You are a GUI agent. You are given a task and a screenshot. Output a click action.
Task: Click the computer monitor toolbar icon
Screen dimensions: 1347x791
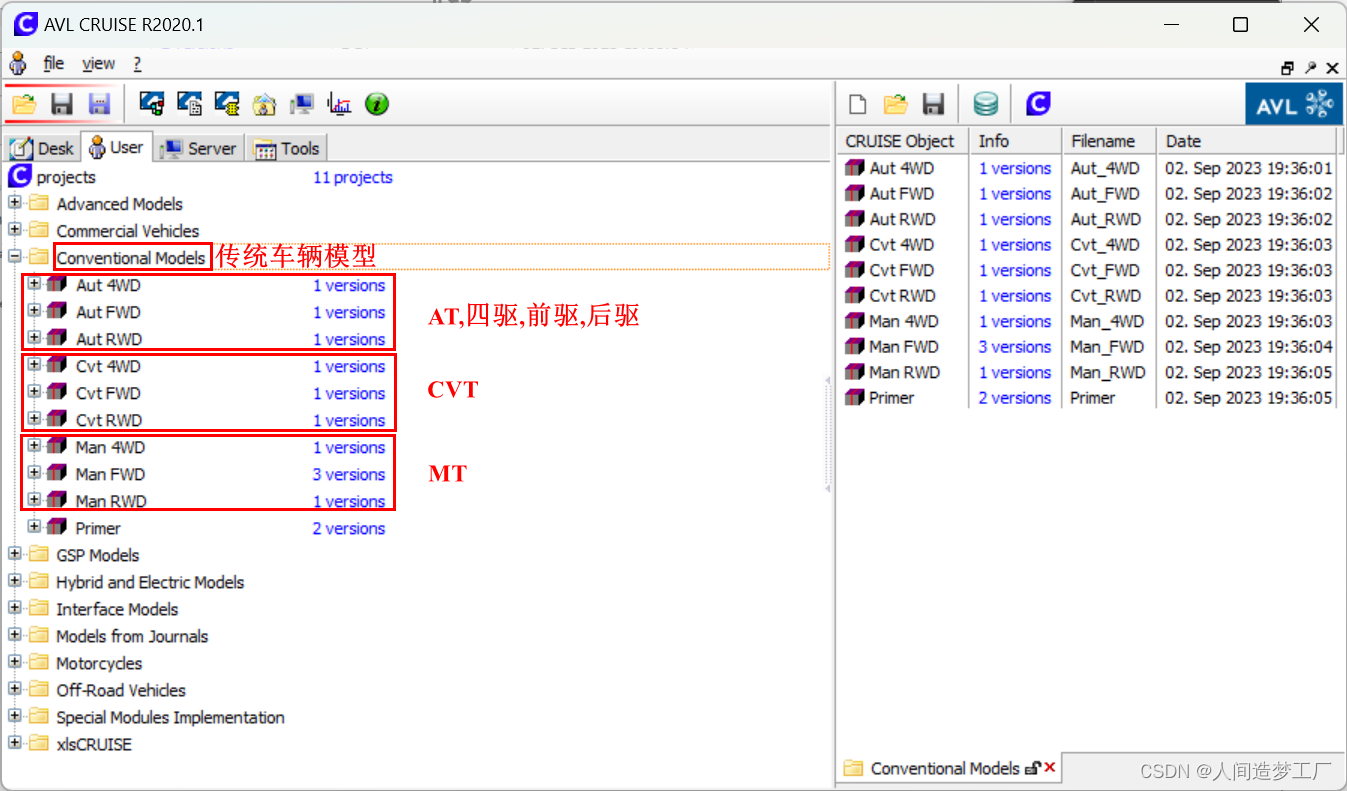[301, 103]
